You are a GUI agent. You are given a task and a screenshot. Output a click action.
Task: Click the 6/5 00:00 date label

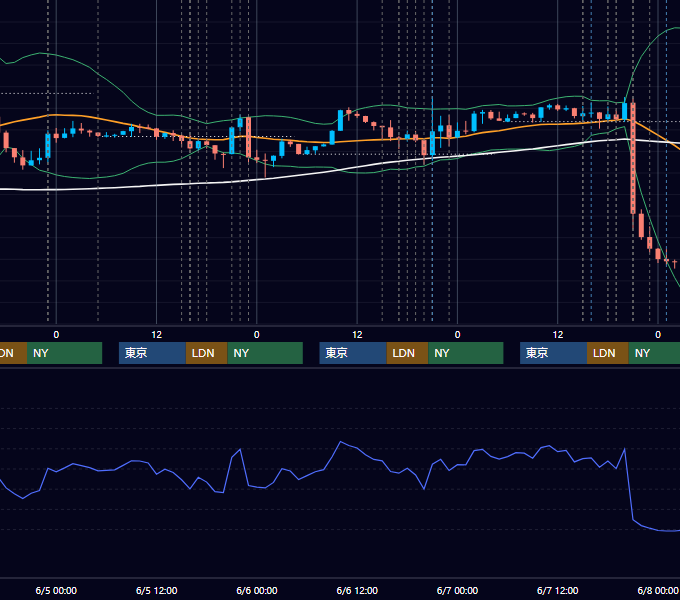(x=56, y=590)
